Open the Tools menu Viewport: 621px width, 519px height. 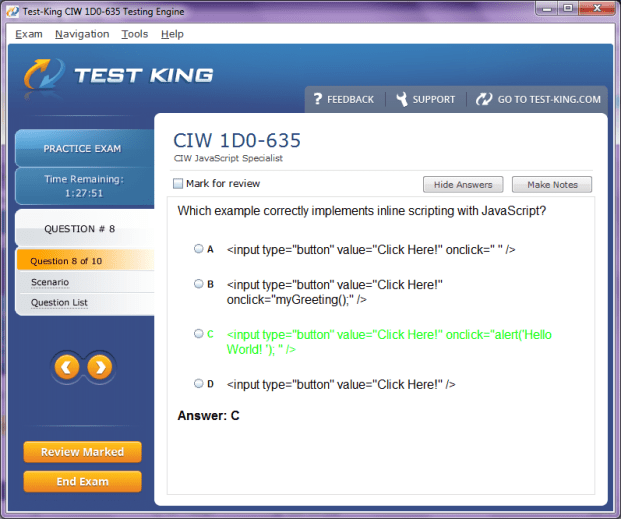click(135, 34)
